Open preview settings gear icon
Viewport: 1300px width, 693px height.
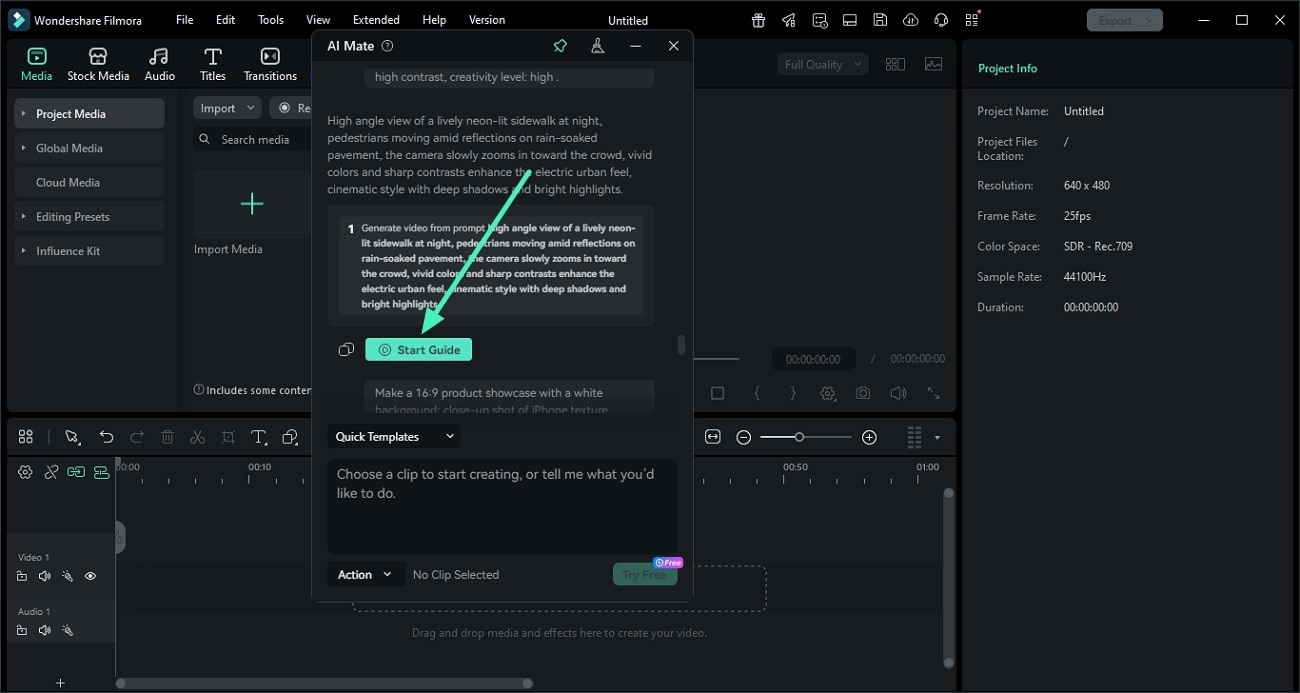point(828,394)
